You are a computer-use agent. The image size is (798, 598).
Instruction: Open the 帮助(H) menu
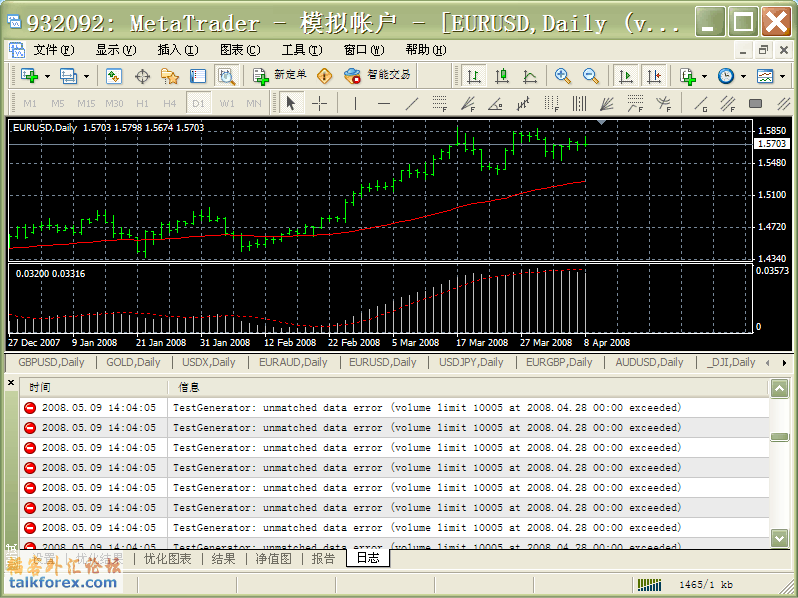[425, 50]
